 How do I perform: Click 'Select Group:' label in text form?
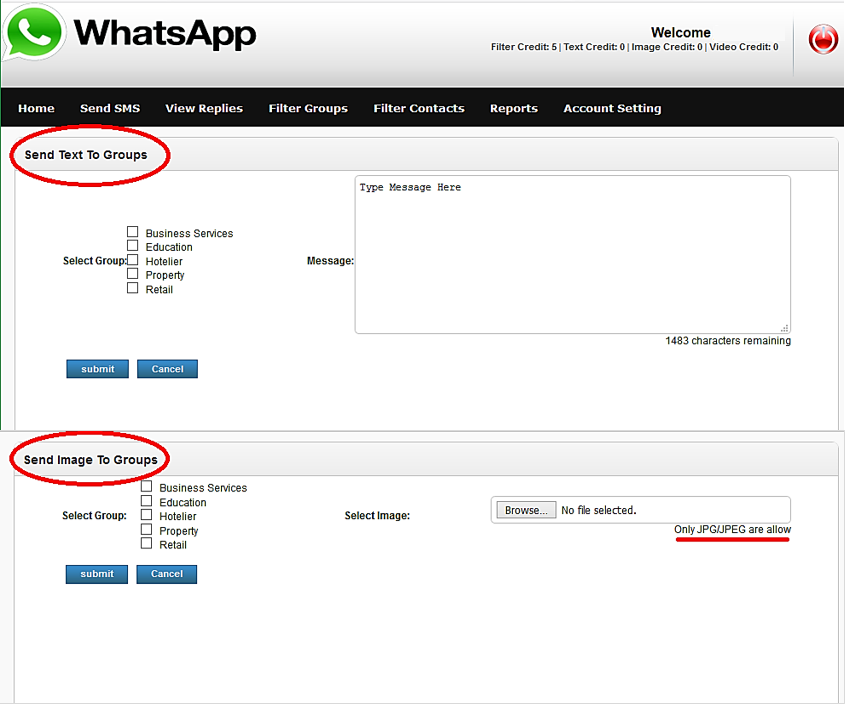pos(94,261)
